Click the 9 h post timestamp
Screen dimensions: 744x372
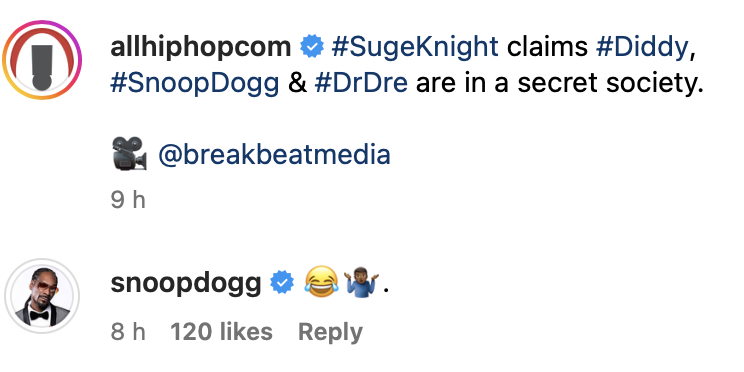(128, 200)
